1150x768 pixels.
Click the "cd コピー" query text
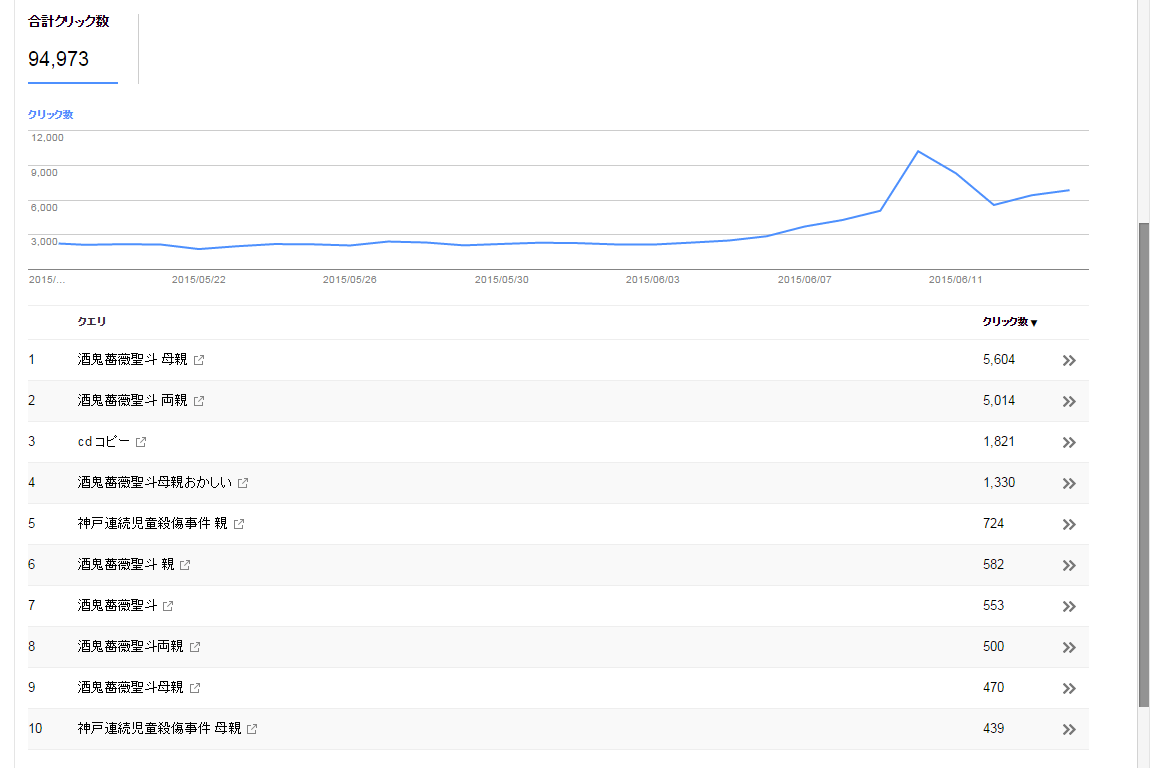pos(104,442)
